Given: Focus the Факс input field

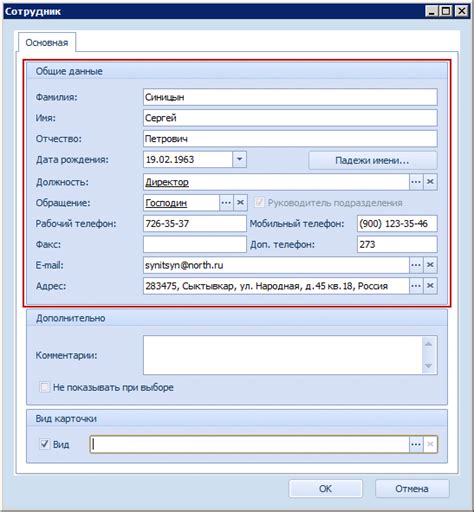Looking at the screenshot, I should pyautogui.click(x=195, y=244).
